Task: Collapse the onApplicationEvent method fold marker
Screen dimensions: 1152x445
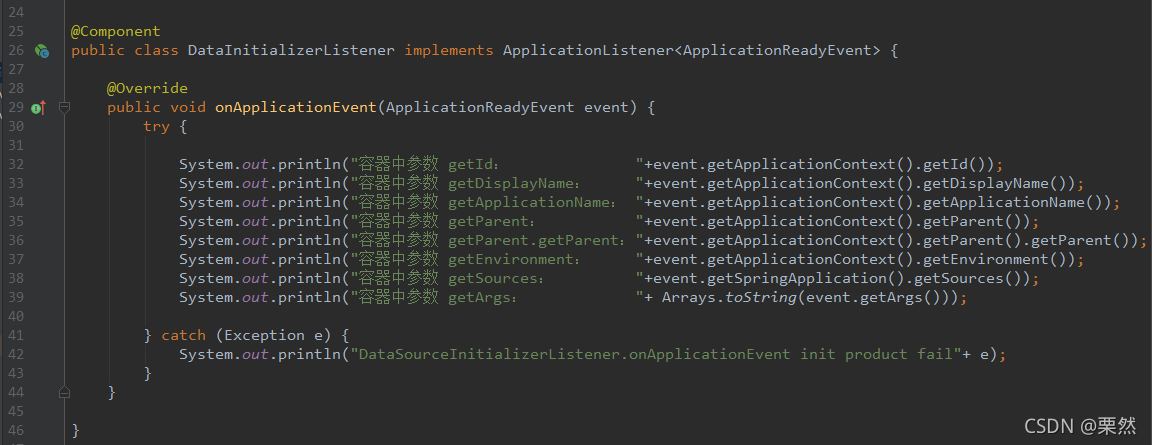Action: coord(64,108)
